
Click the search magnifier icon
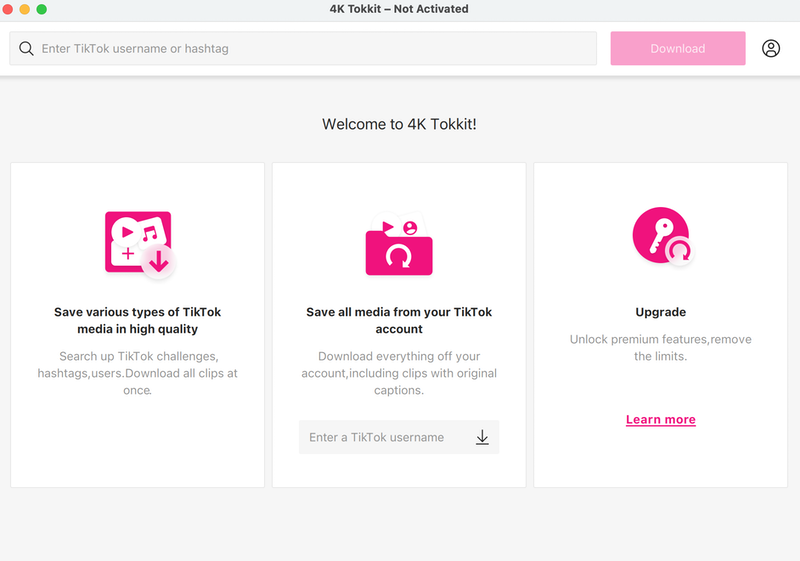pos(27,48)
